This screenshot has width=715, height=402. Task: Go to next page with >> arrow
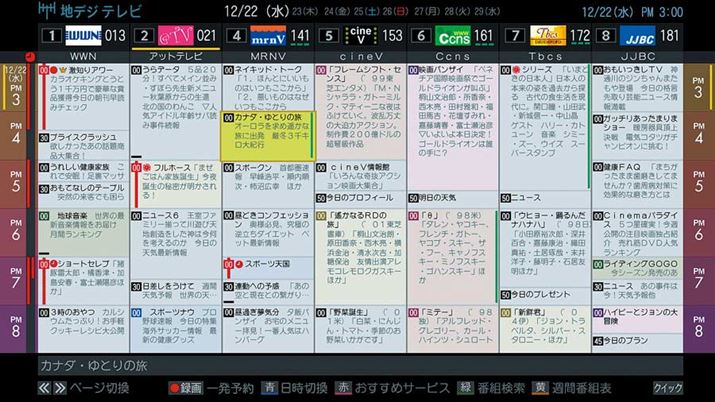click(x=60, y=388)
